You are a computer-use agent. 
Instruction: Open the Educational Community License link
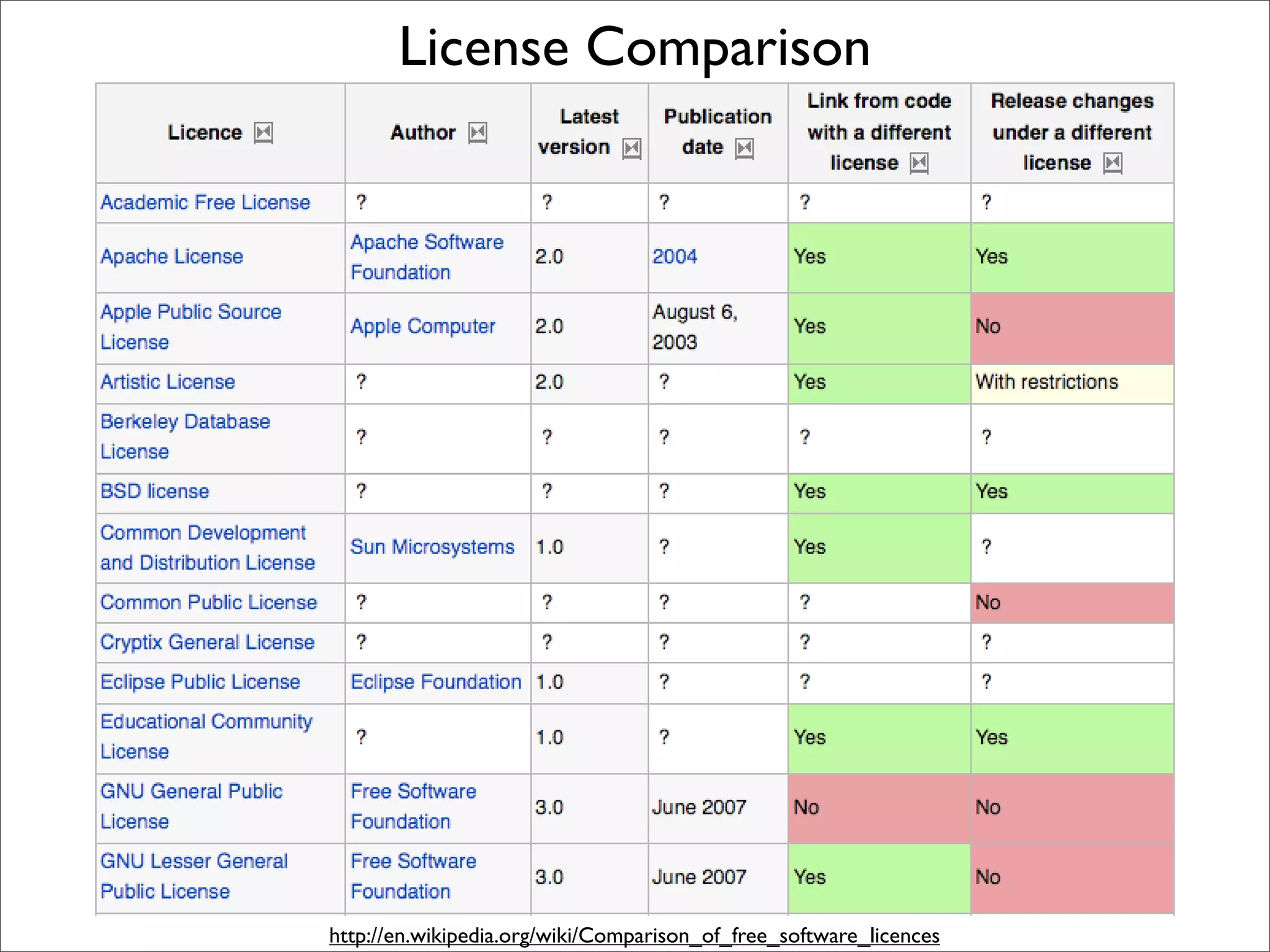206,736
